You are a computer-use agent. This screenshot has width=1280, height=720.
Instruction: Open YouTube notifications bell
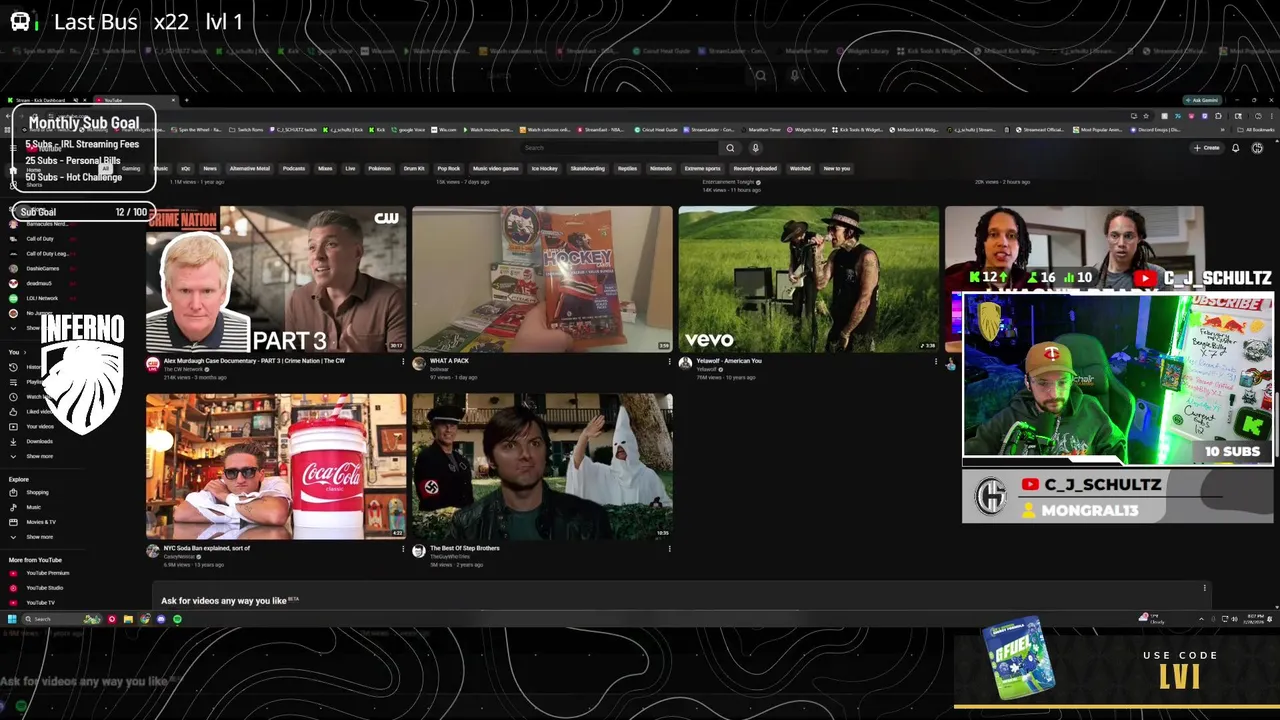[1235, 148]
